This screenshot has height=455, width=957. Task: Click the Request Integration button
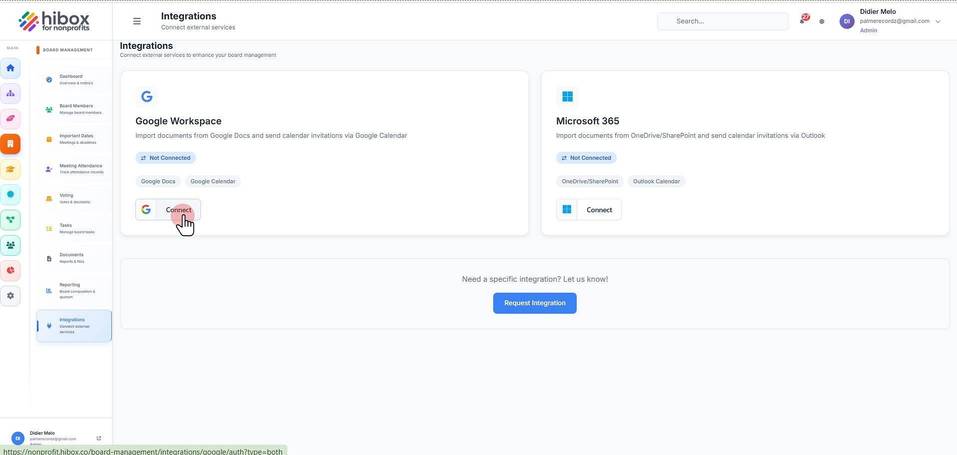(x=535, y=303)
